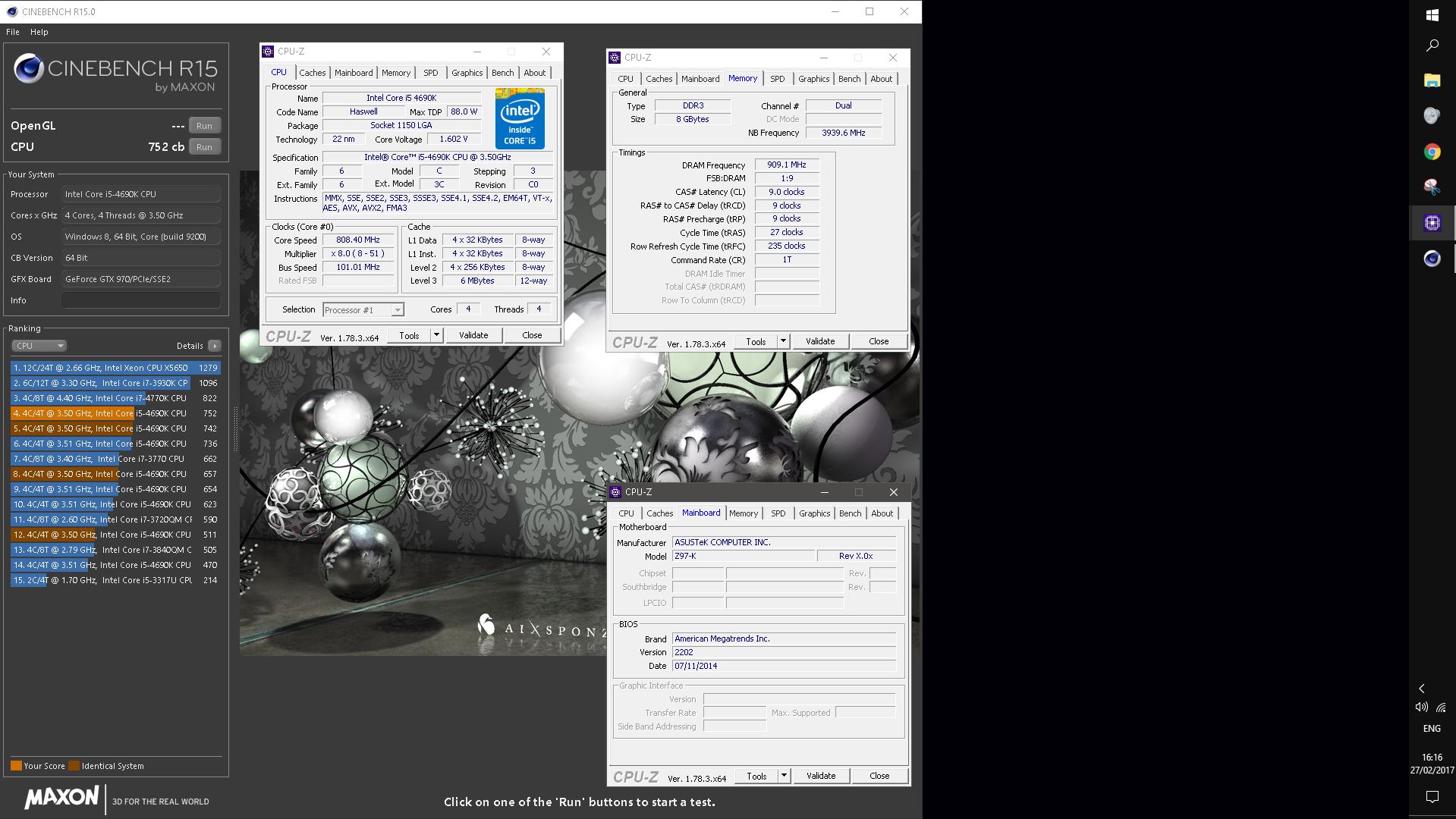
Task: Run the OpenGL benchmark
Action: (x=204, y=126)
